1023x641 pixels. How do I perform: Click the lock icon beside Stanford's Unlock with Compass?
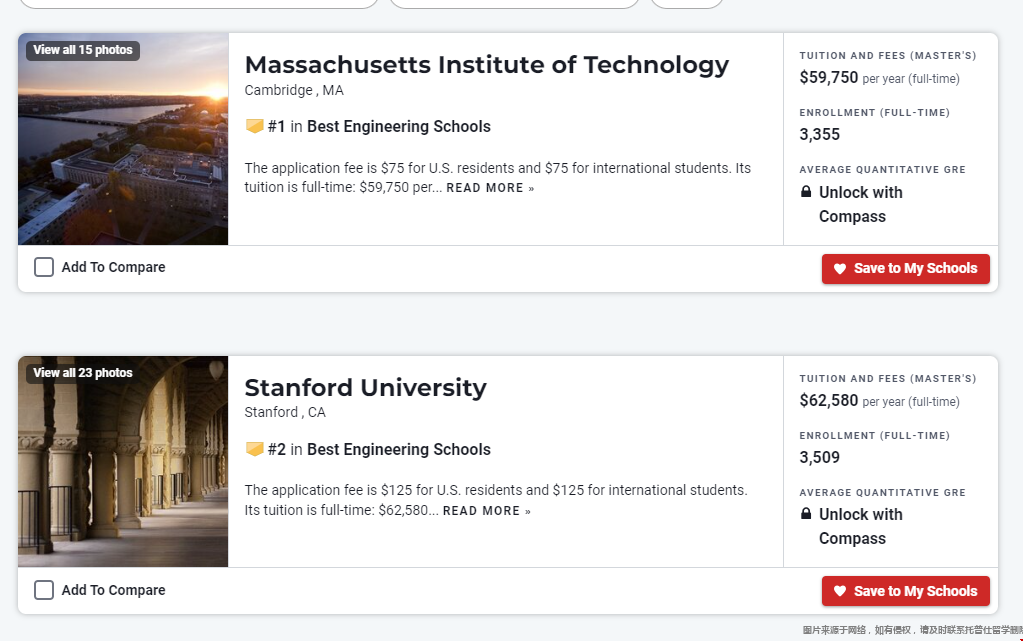[x=806, y=513]
